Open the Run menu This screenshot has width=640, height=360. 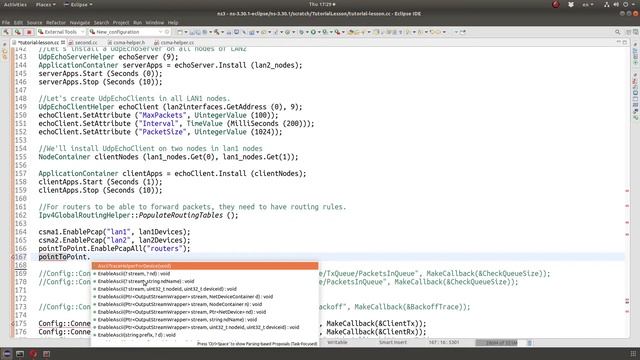(138, 22)
